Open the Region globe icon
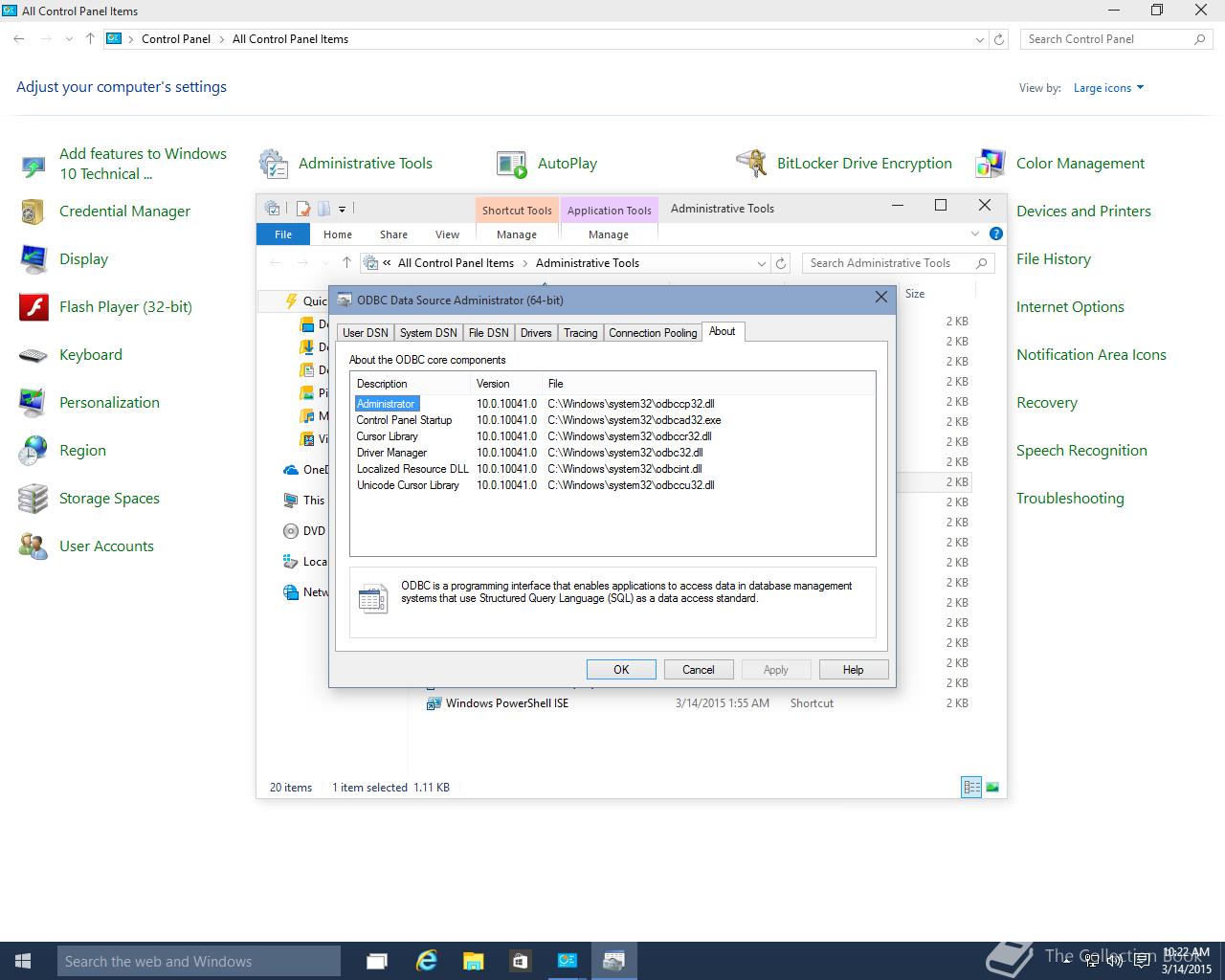The height and width of the screenshot is (980, 1225). click(33, 451)
